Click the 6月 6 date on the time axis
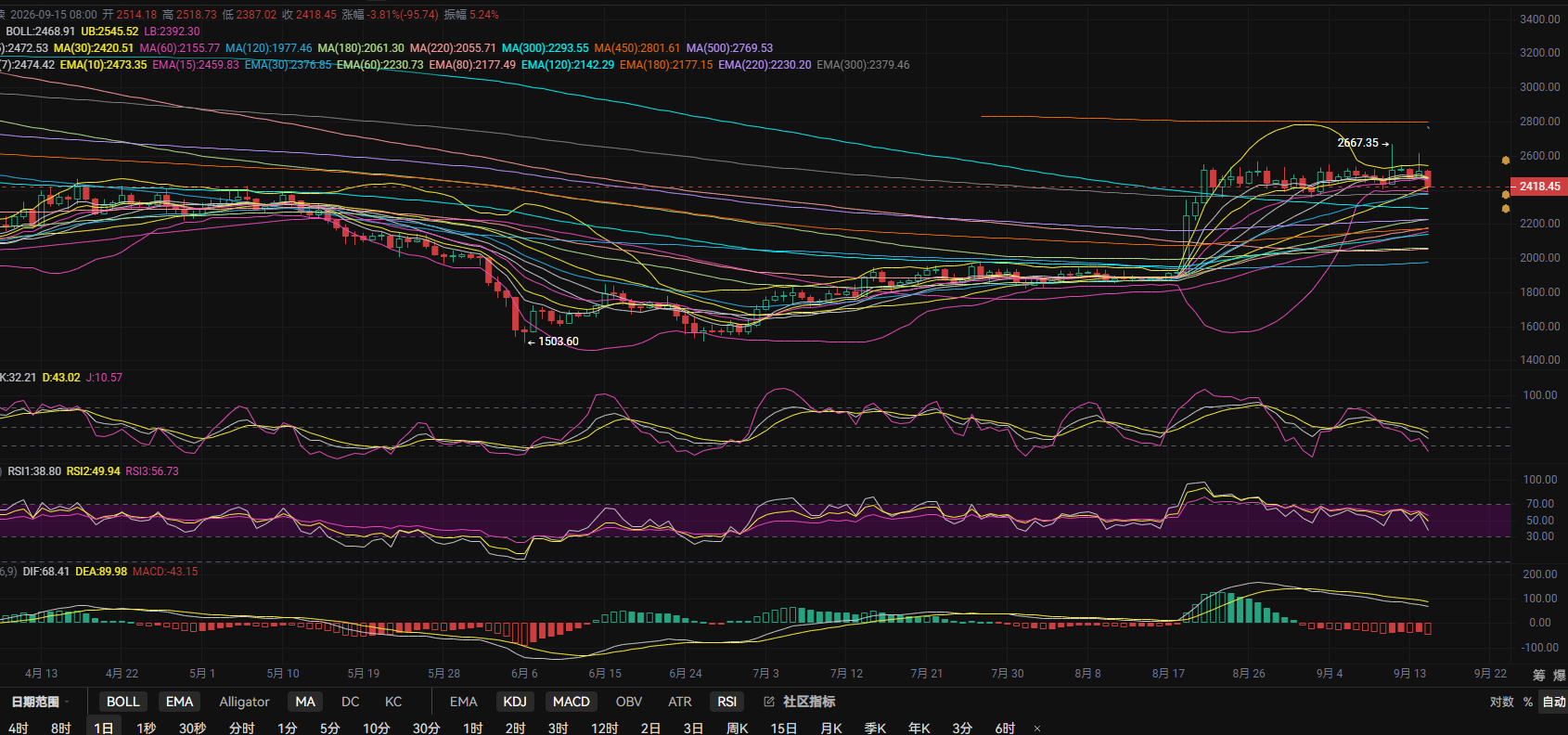Viewport: 1568px width, 735px height. click(x=524, y=674)
